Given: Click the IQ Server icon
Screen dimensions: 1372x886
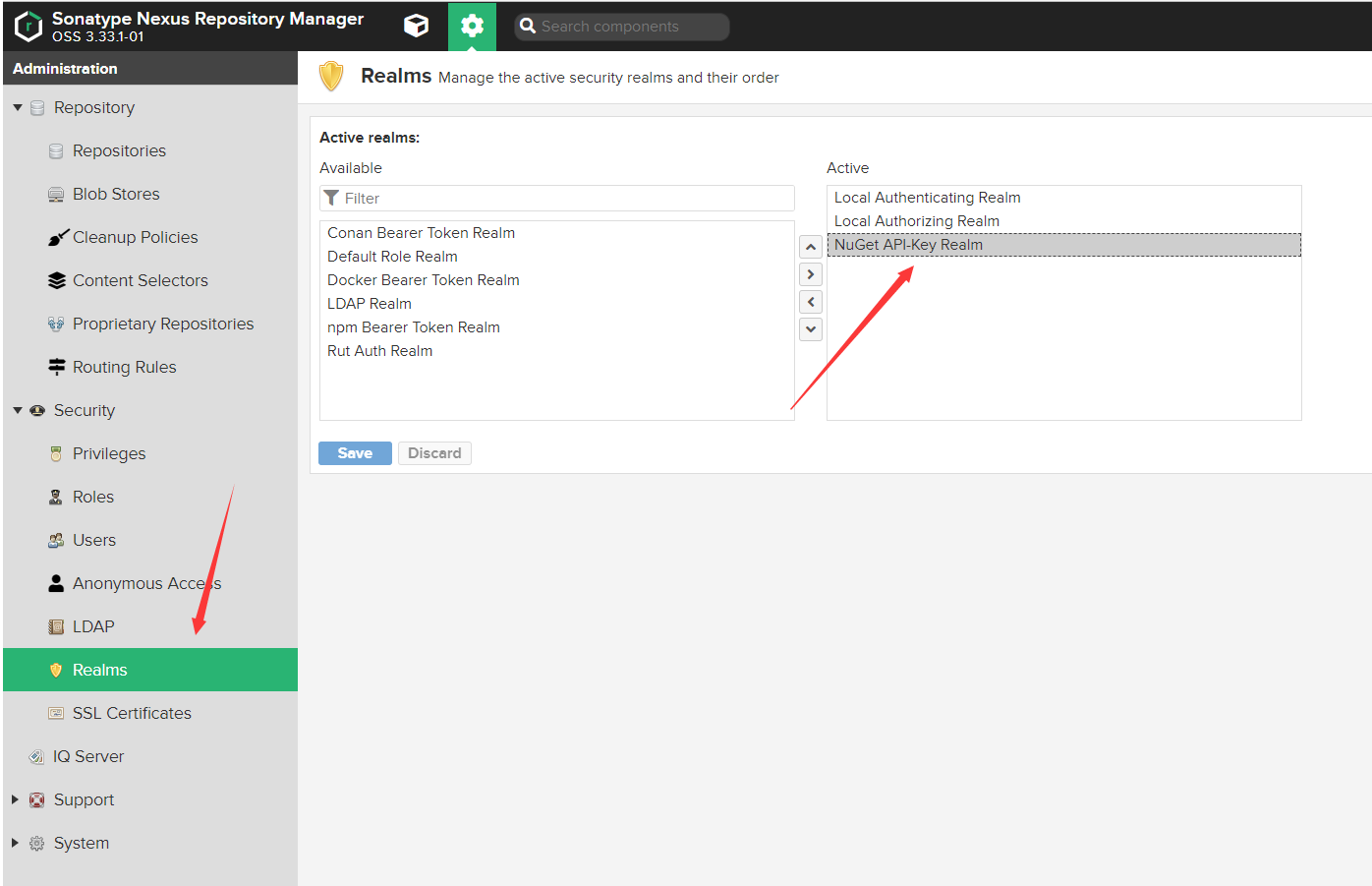Looking at the screenshot, I should pos(36,757).
